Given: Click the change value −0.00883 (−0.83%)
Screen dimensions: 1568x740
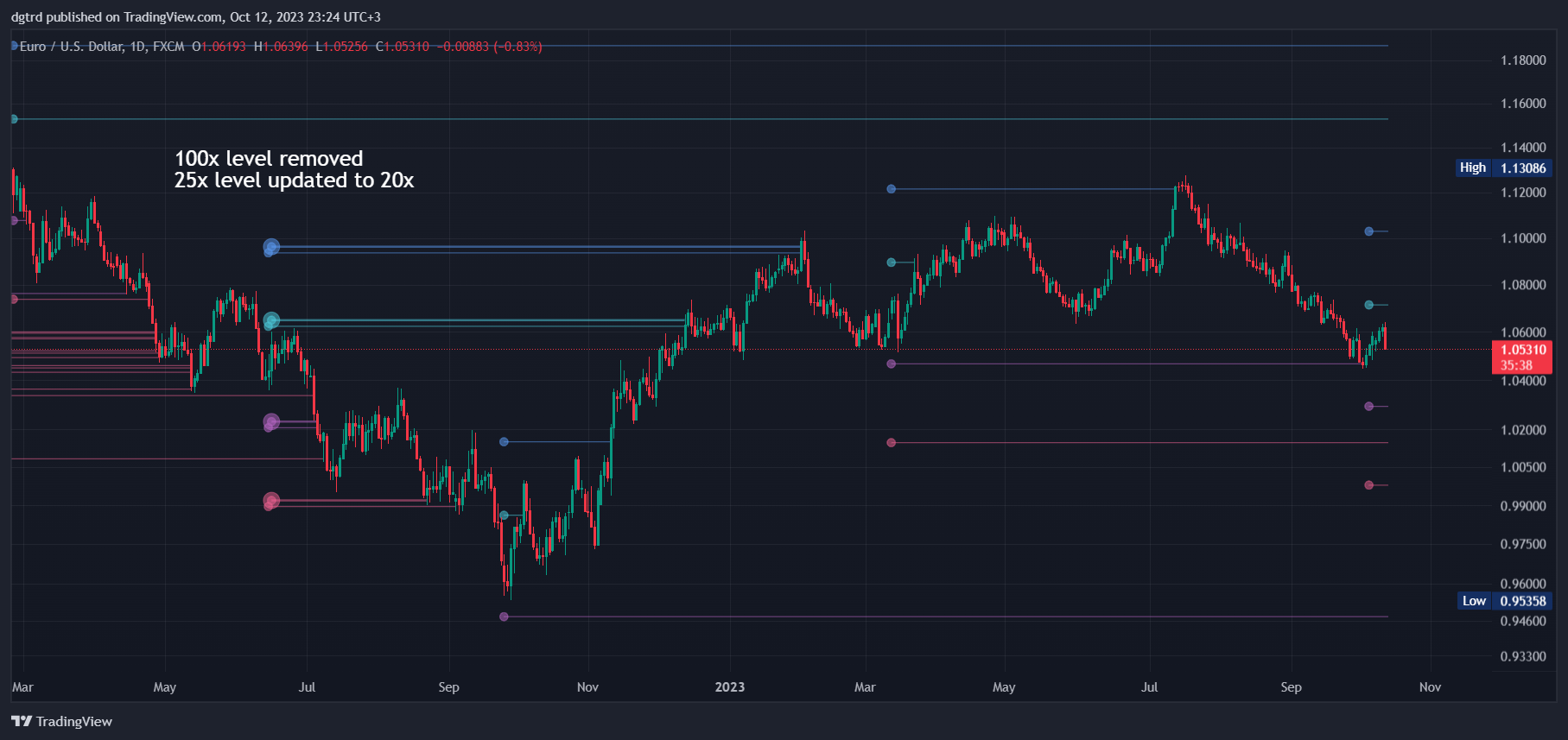Looking at the screenshot, I should pos(490,47).
